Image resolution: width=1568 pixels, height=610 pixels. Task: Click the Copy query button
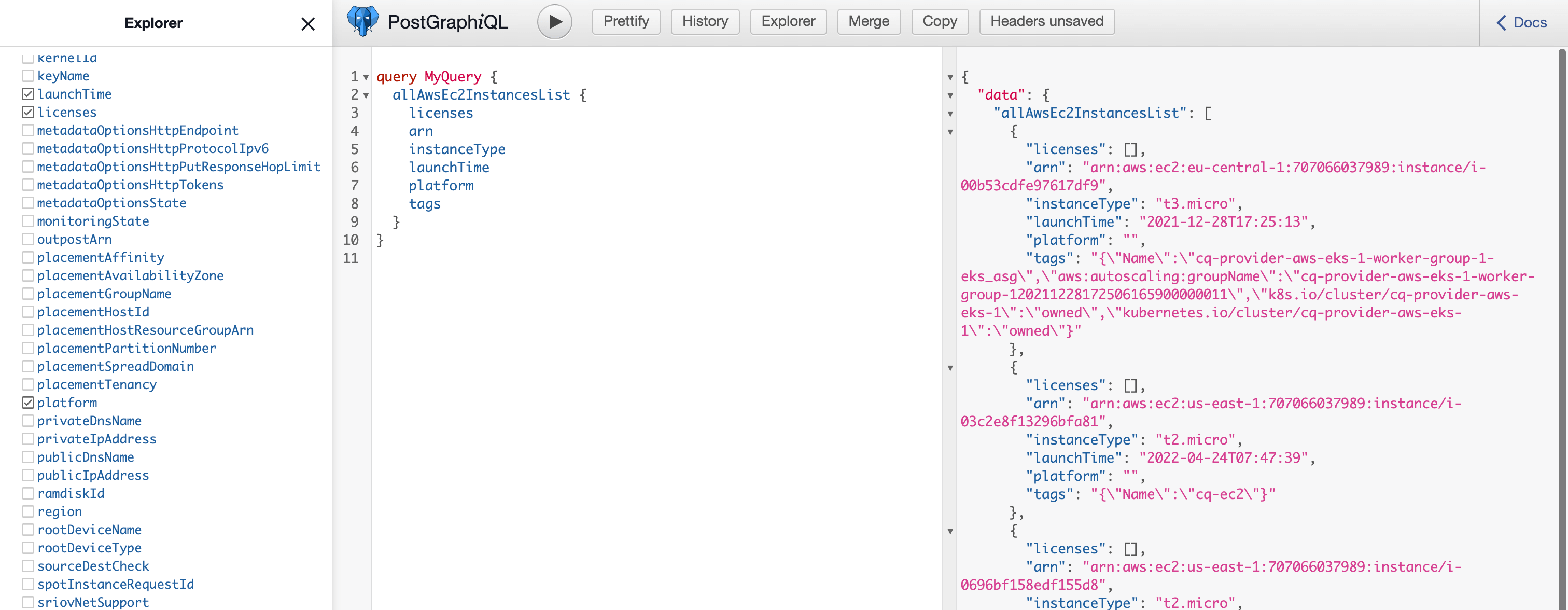(939, 21)
